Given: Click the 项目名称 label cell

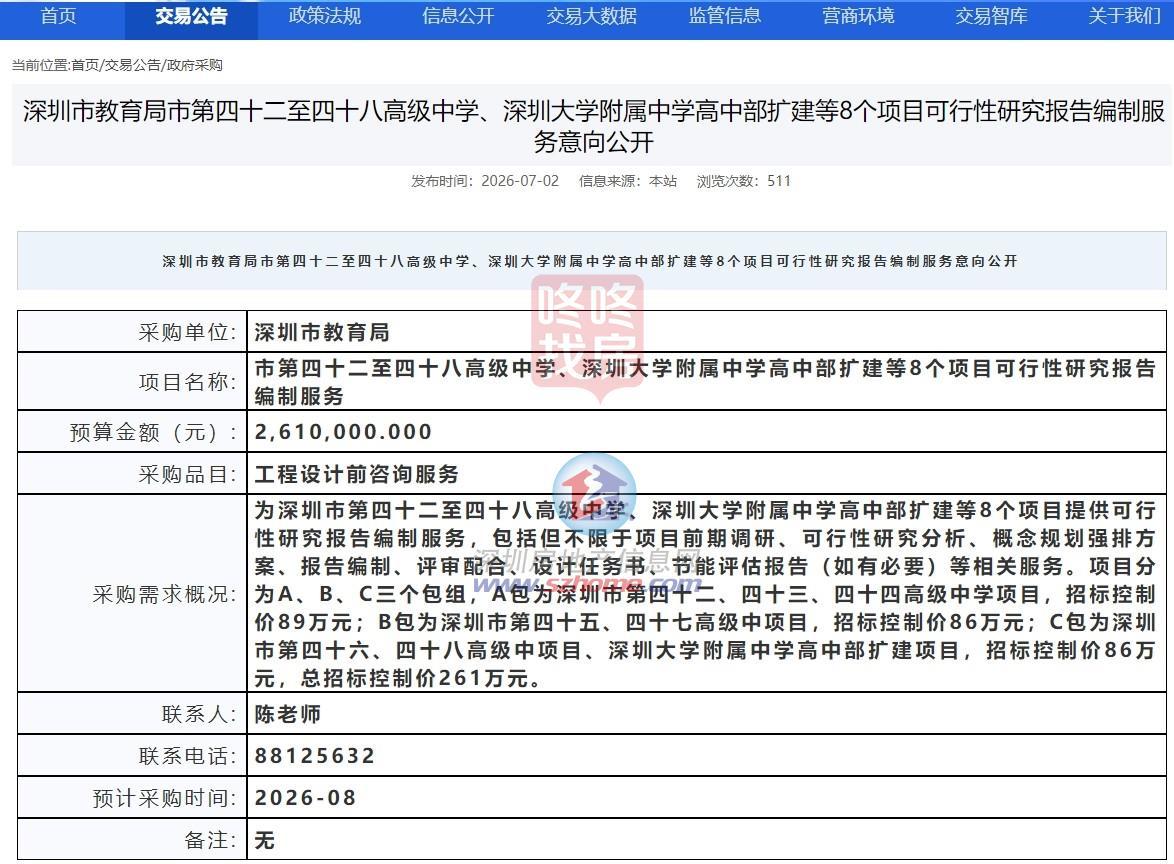Looking at the screenshot, I should (x=133, y=382).
